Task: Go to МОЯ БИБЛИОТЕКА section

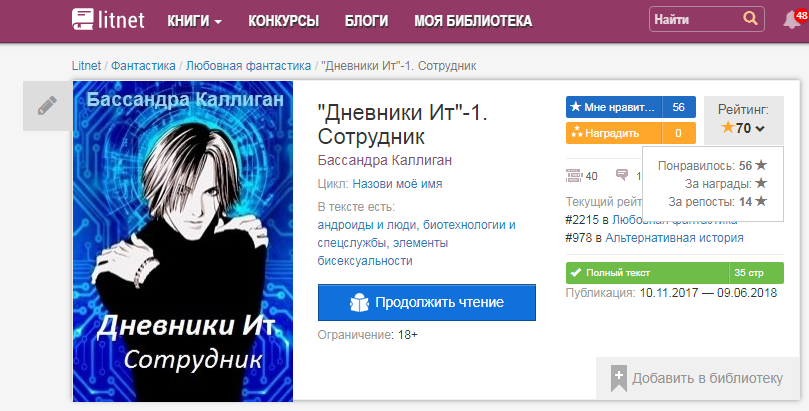Action: tap(473, 21)
